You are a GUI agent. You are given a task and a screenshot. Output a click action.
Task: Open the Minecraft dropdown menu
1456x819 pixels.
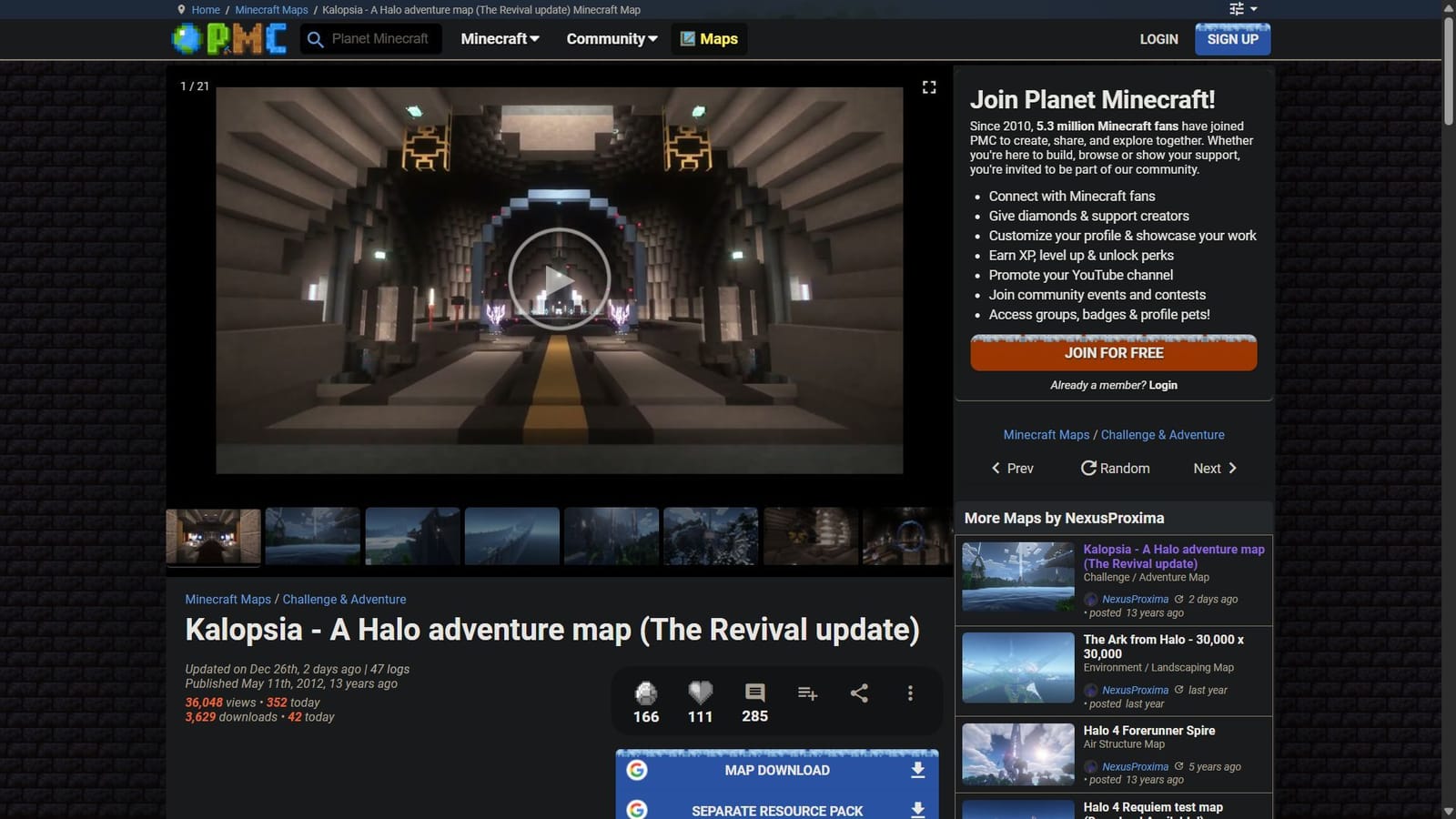point(499,39)
